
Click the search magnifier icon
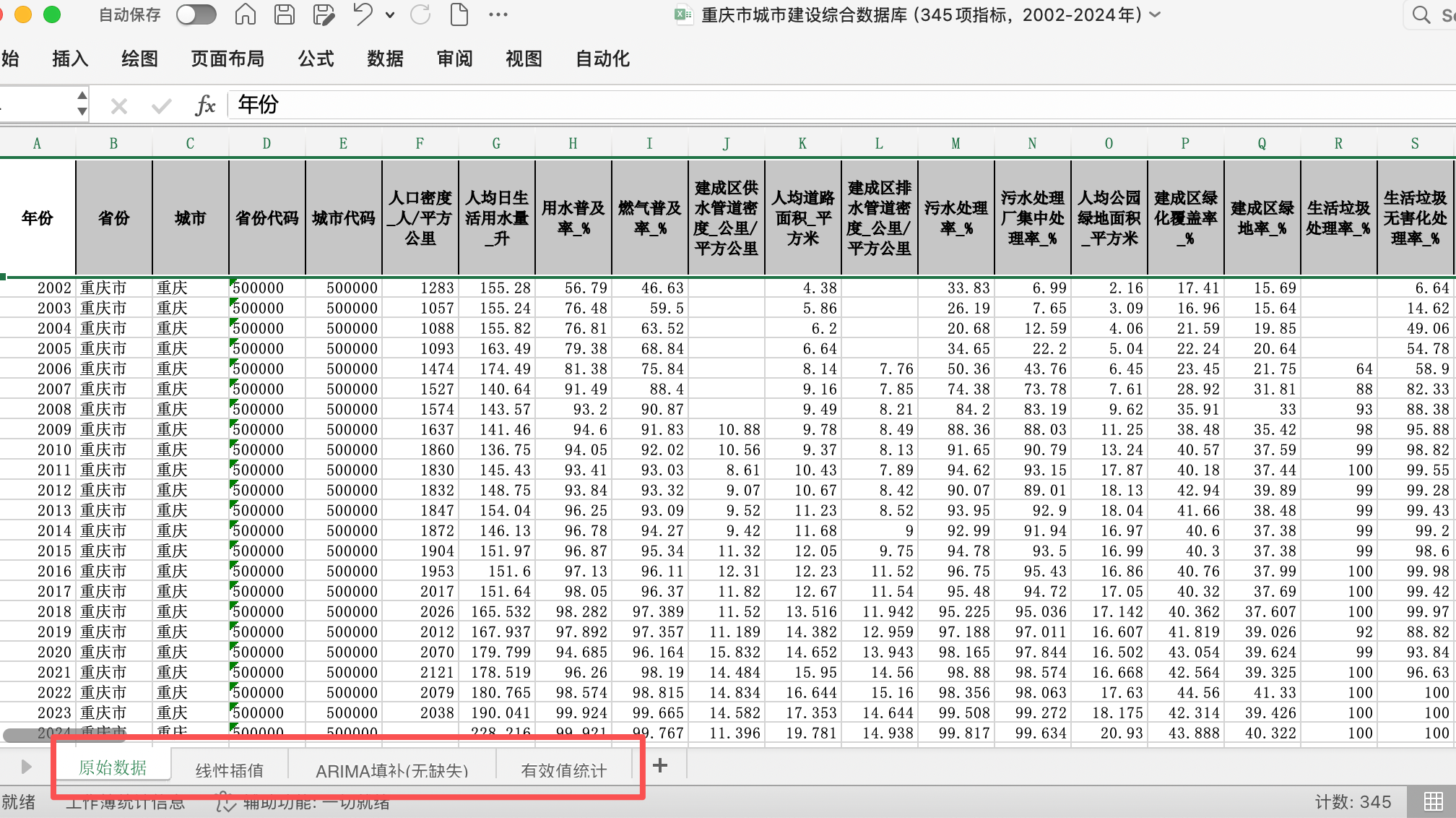coord(1421,14)
